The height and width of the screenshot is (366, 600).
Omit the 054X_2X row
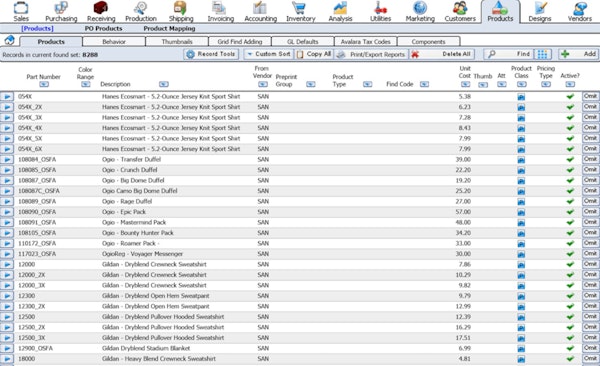[590, 107]
